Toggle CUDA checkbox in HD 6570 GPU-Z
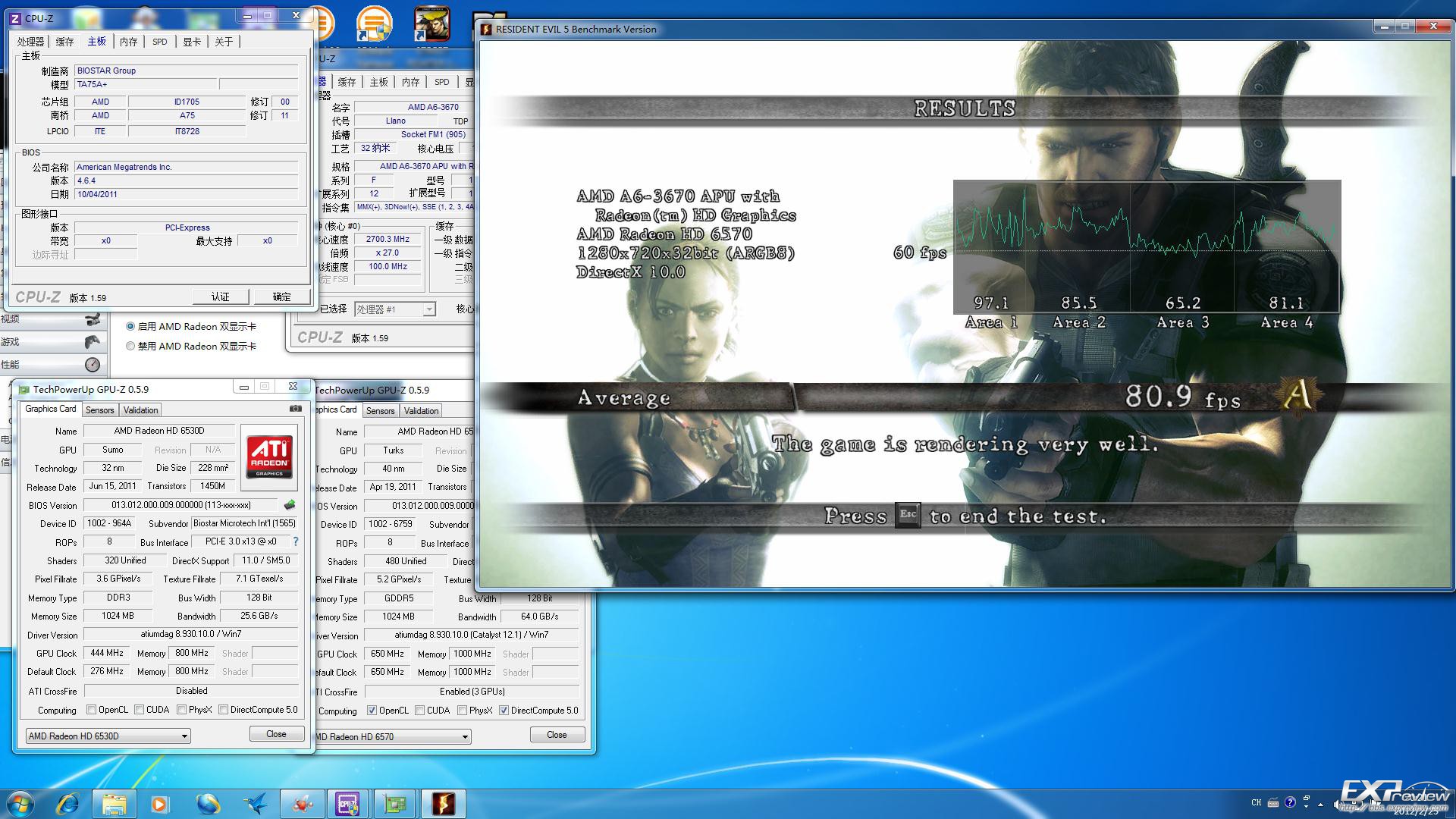Screen dimensions: 1456x819 (420, 711)
